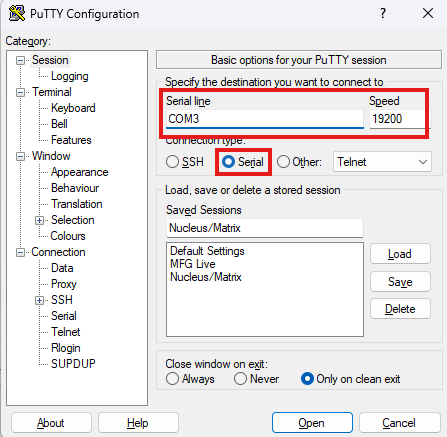Set close window on exit to Never
This screenshot has width=447, height=437.
point(240,379)
